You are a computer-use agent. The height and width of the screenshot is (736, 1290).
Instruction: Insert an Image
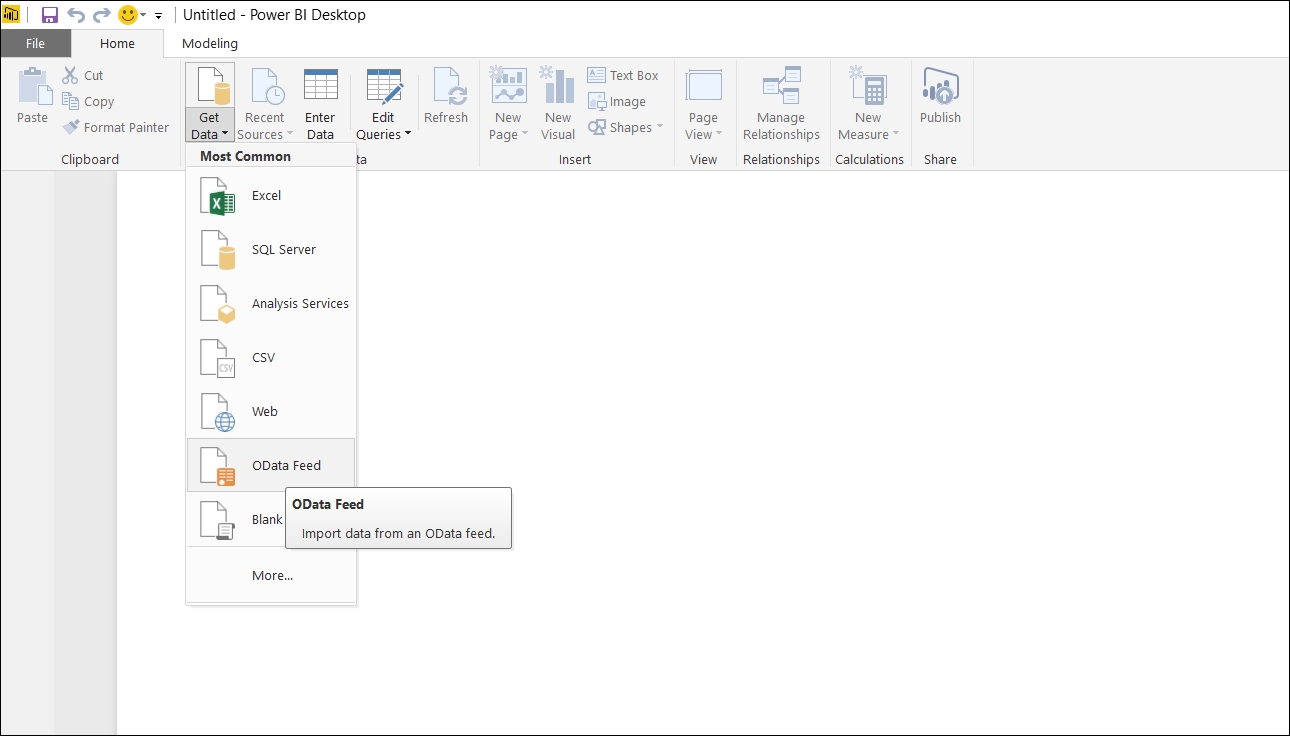pos(617,101)
